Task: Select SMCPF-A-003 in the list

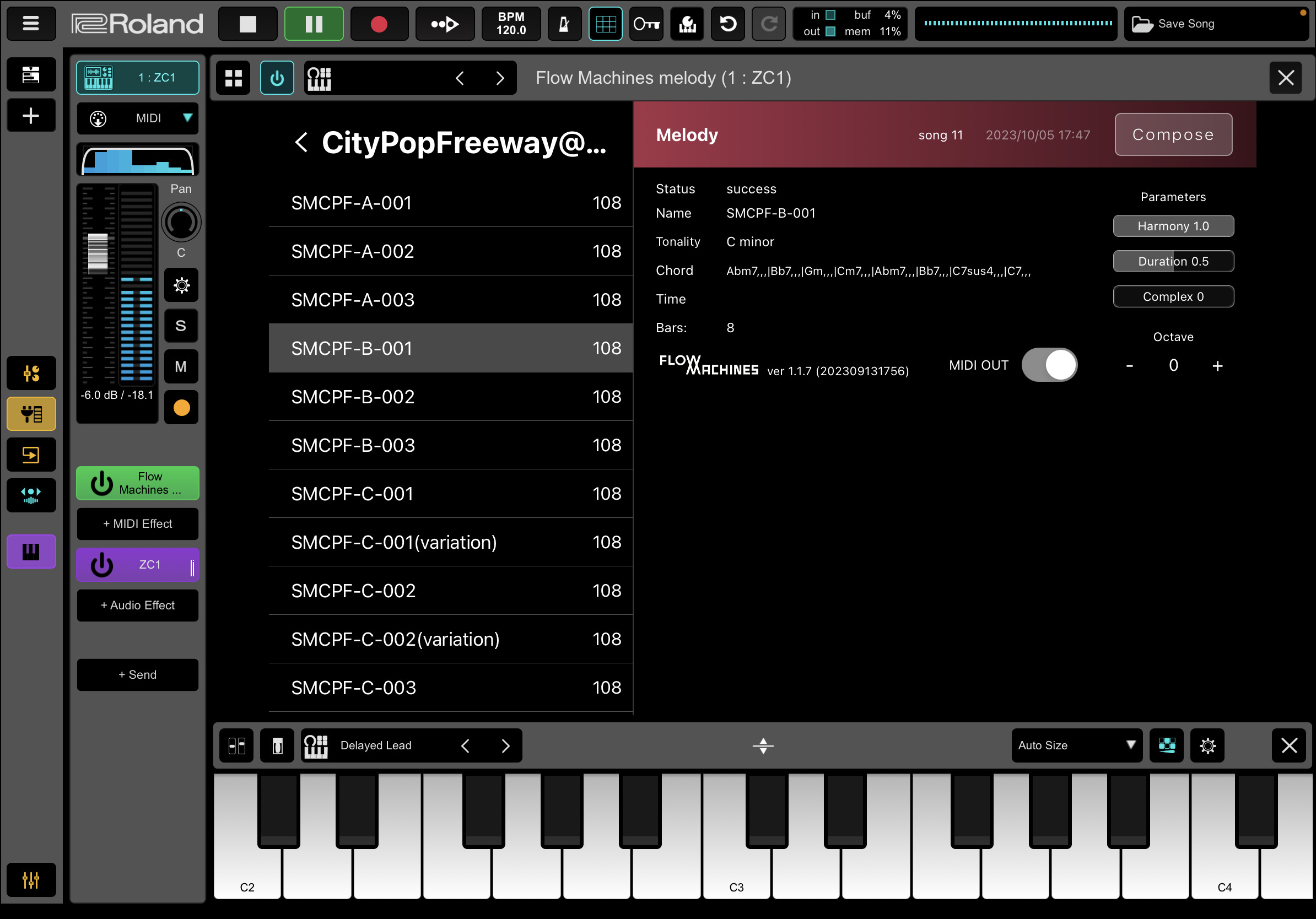Action: [450, 300]
